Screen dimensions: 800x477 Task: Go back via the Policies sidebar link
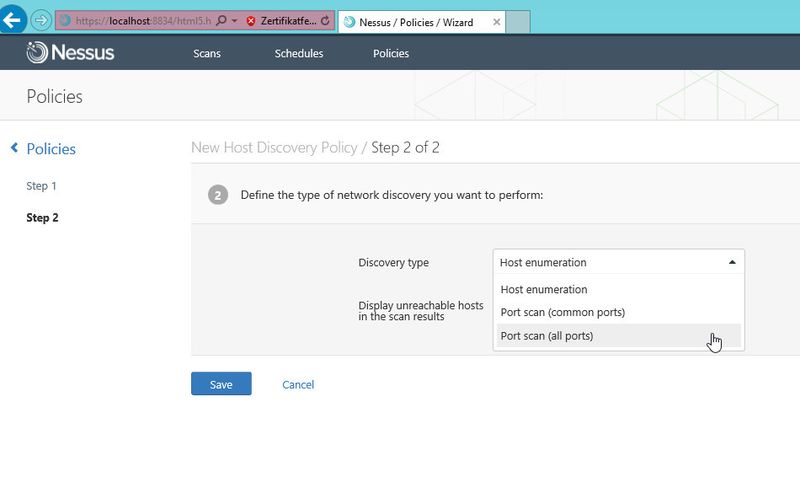tap(51, 149)
